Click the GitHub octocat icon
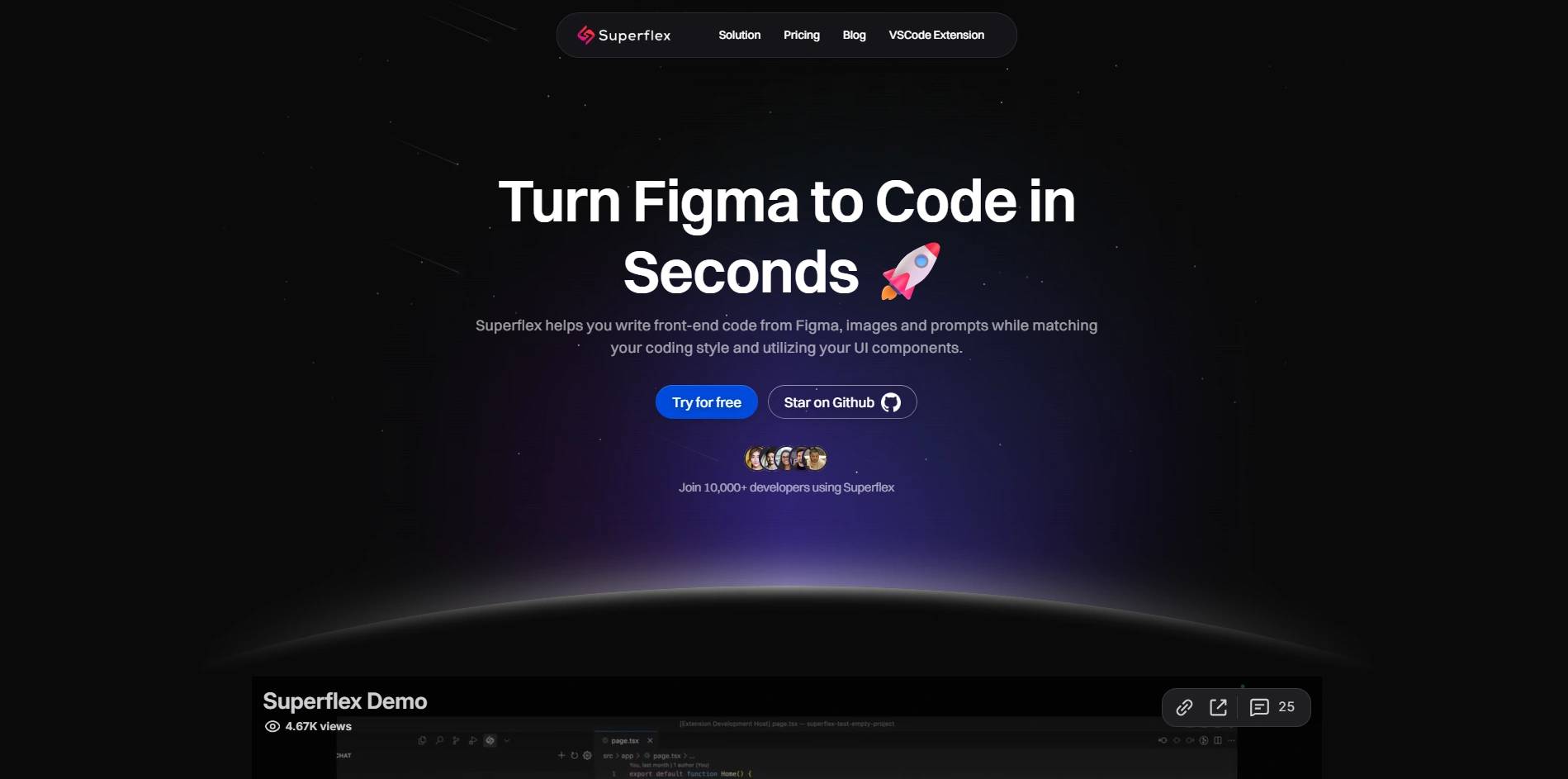 coord(891,402)
